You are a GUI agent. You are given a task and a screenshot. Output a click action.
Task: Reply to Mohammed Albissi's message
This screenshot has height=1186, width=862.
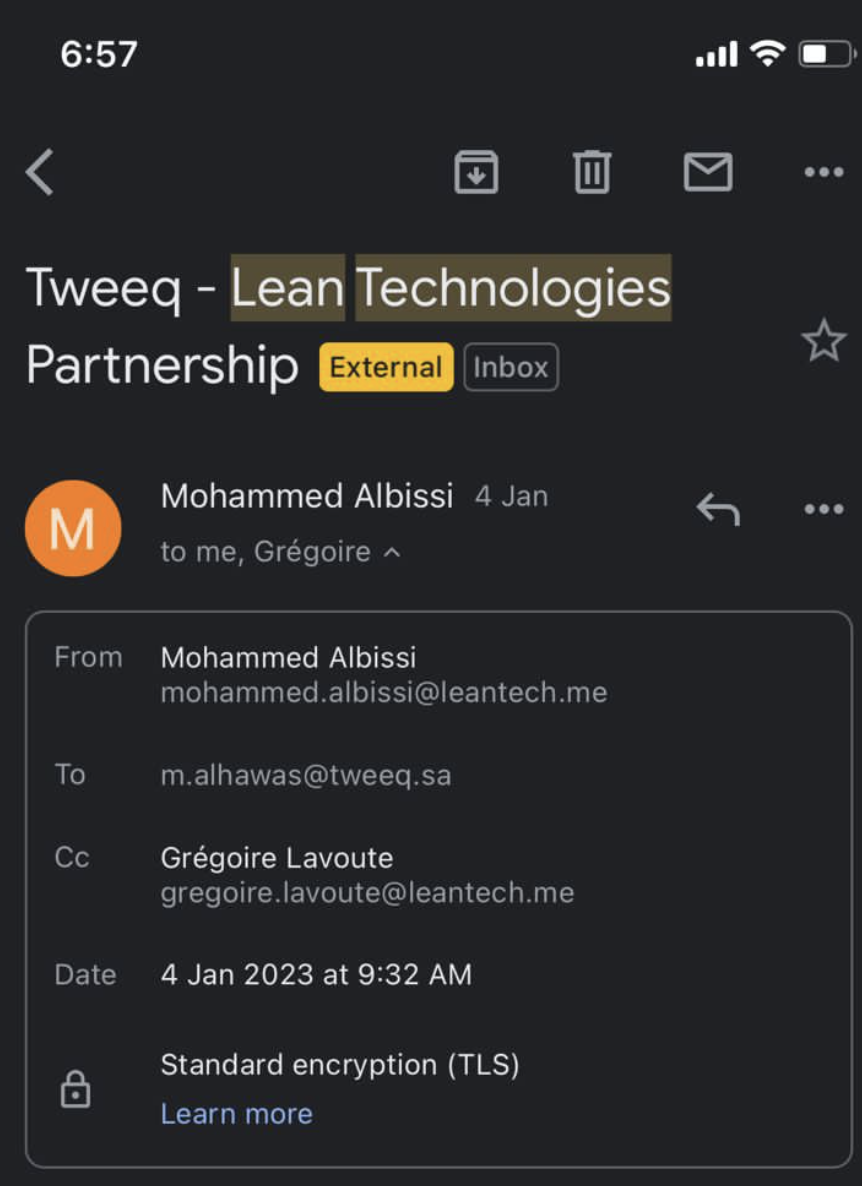click(718, 510)
